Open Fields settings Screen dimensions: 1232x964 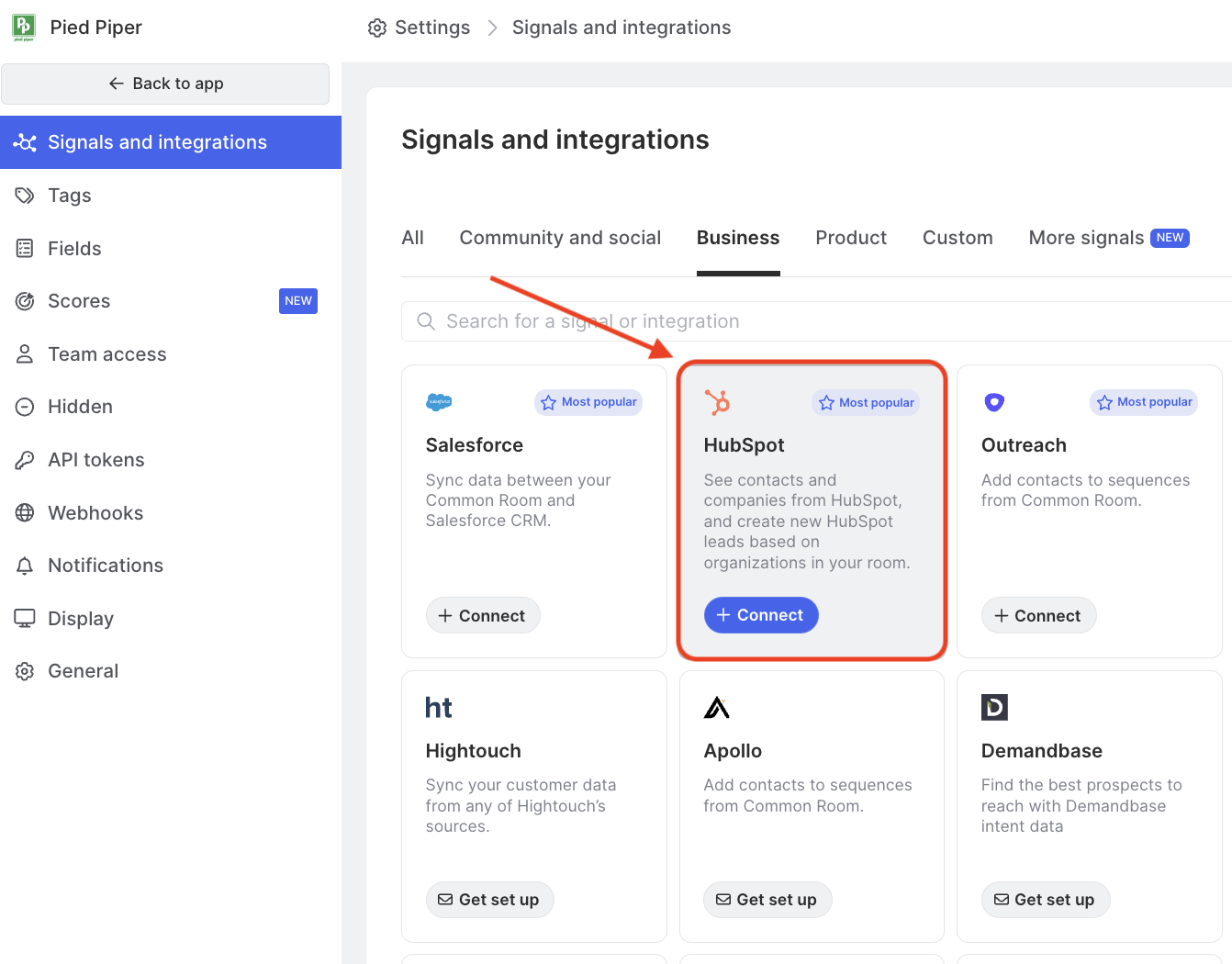pos(171,249)
